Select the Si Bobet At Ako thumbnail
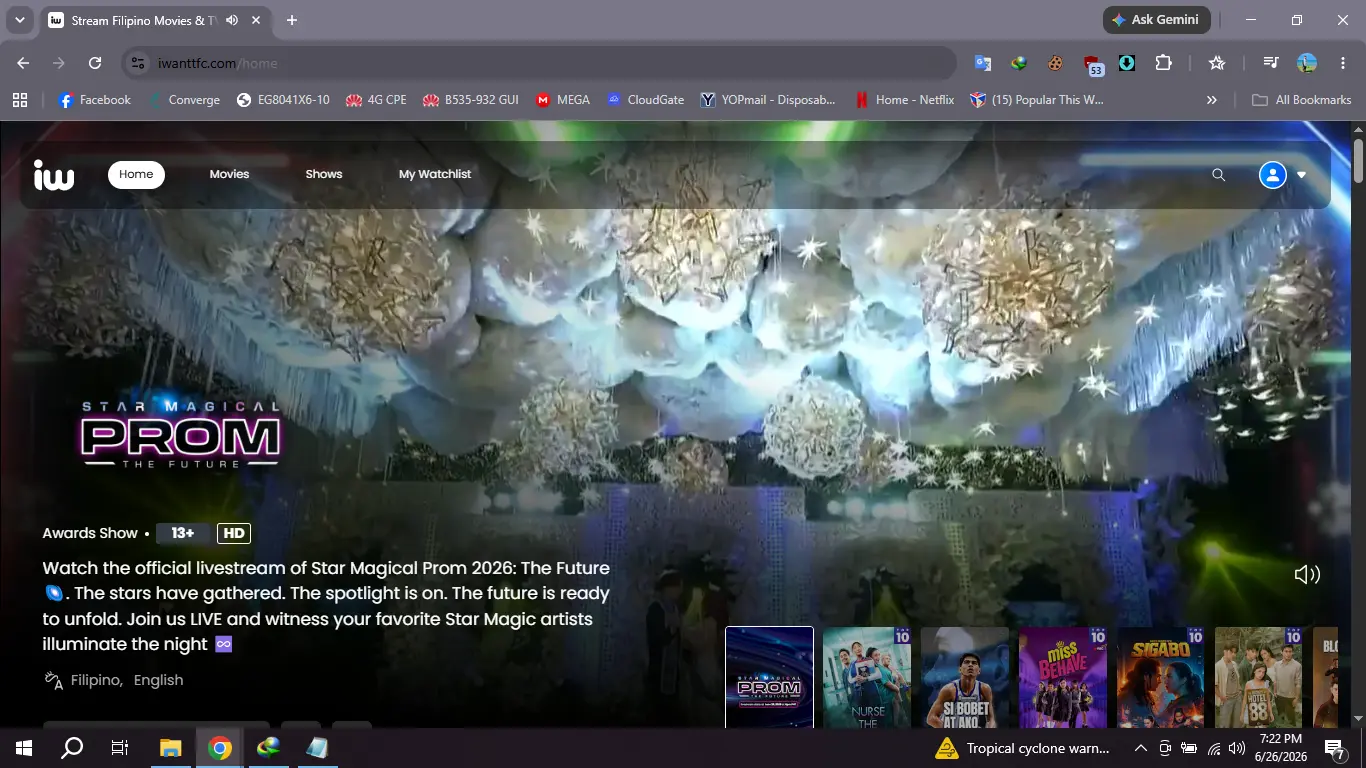Image resolution: width=1366 pixels, height=768 pixels. 965,677
